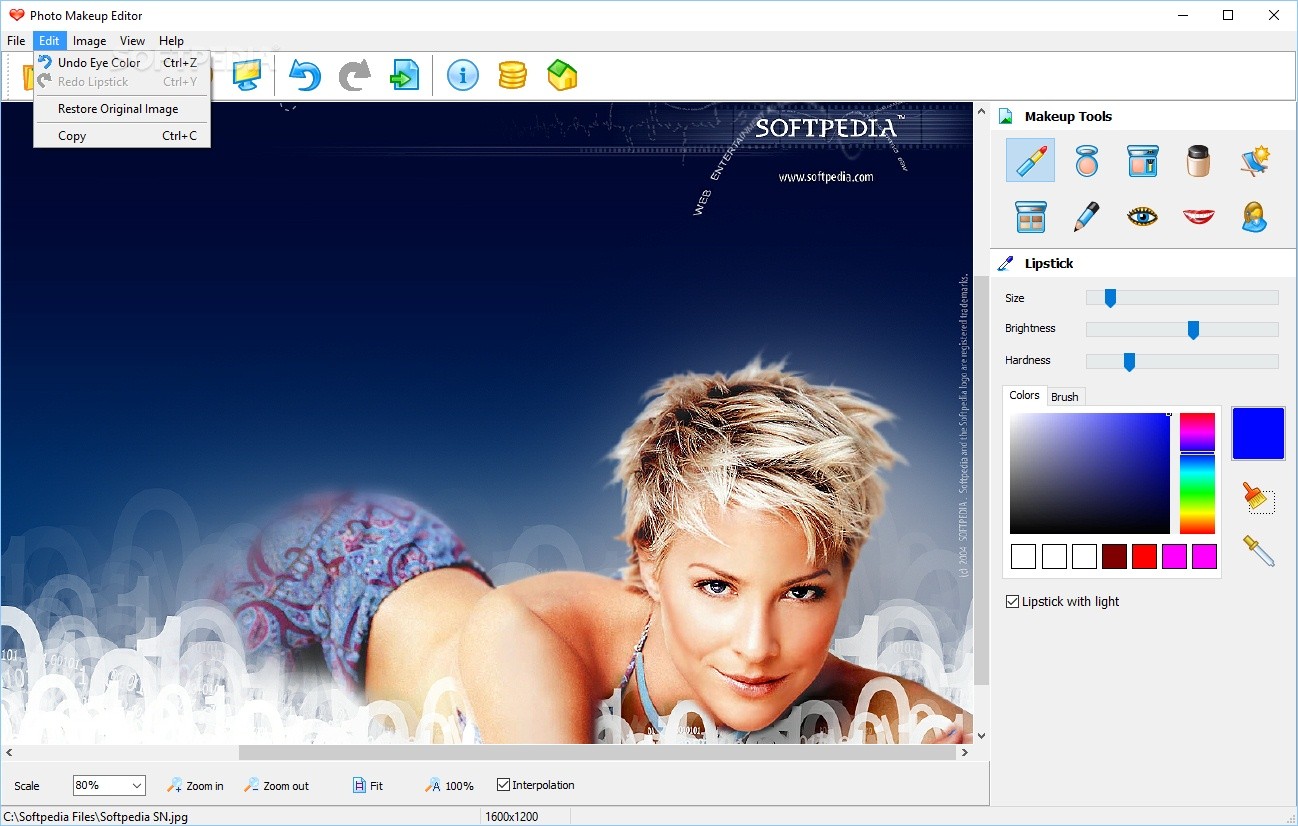Image resolution: width=1298 pixels, height=826 pixels.
Task: Click the vertical rainbow hue strip
Action: [1197, 474]
